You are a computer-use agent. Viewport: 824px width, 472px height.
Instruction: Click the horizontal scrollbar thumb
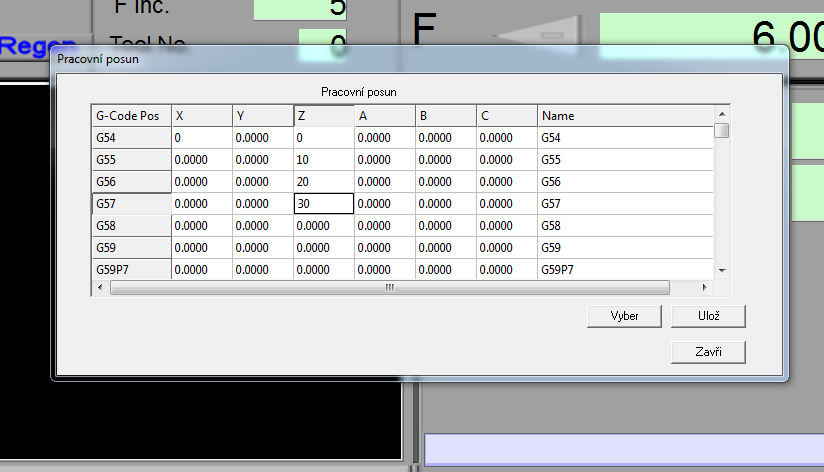(390, 287)
